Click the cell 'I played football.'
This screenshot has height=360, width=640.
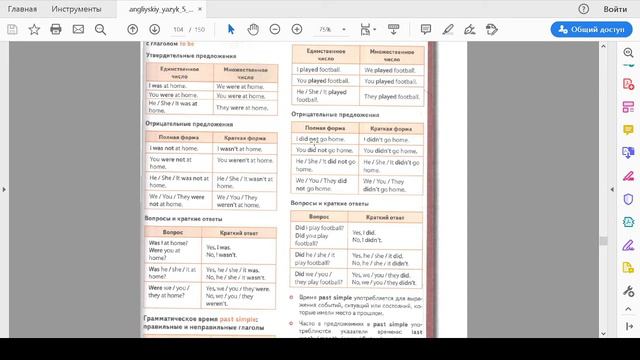(x=326, y=70)
